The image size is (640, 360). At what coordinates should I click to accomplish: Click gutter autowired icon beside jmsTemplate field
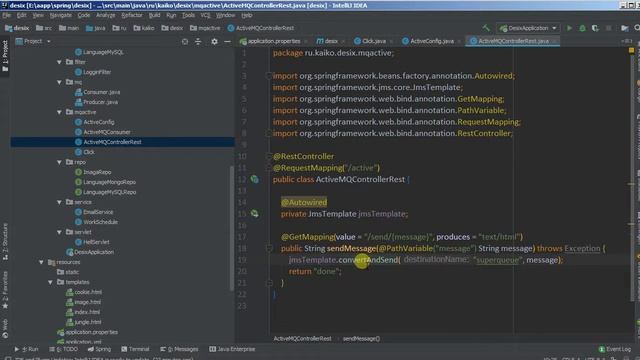(x=254, y=213)
